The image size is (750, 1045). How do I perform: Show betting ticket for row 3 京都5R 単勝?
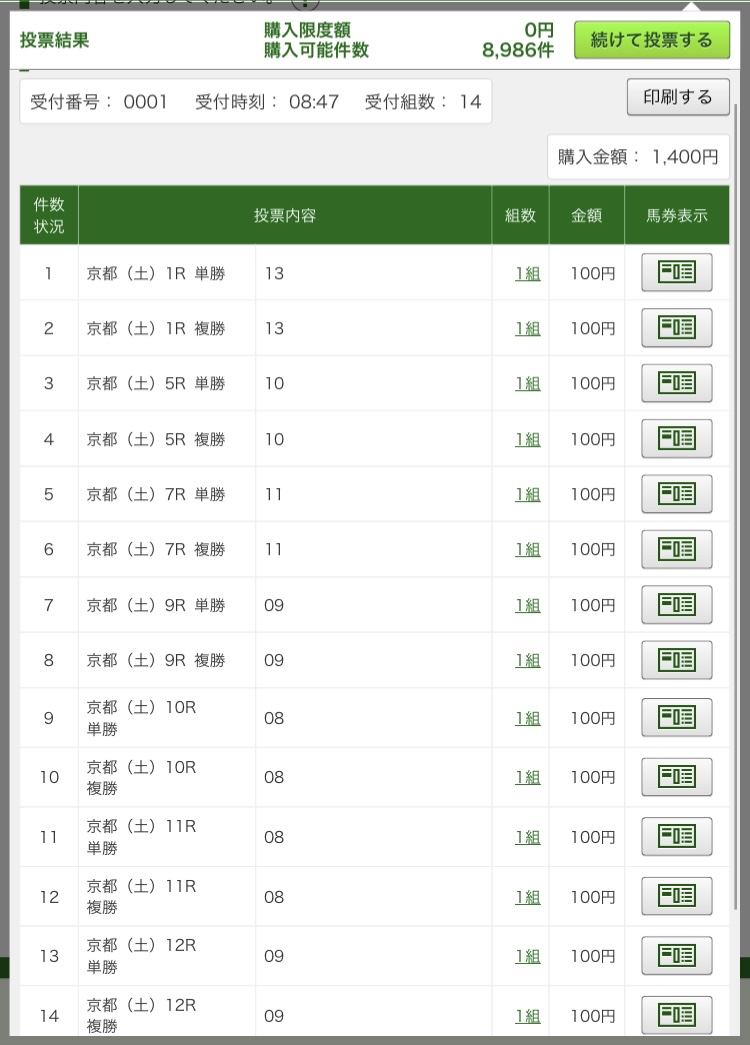click(676, 383)
